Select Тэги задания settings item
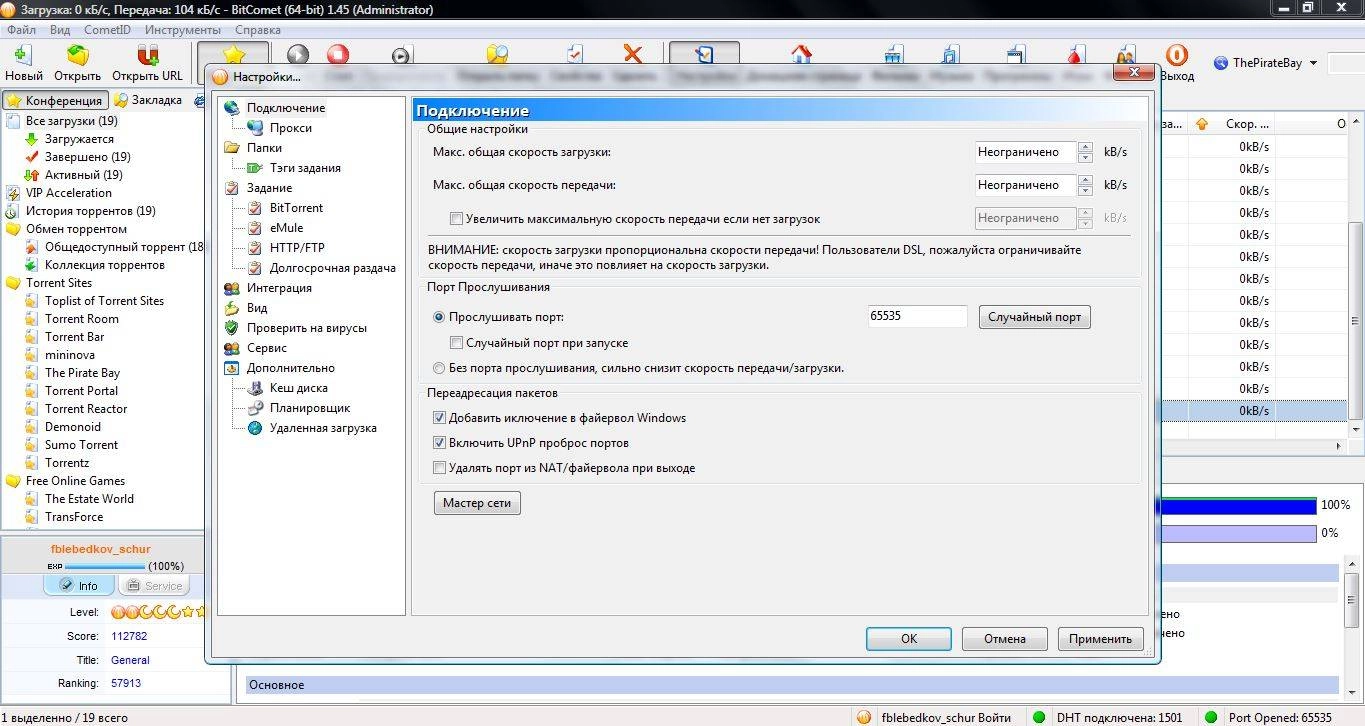This screenshot has width=1365, height=726. (x=304, y=168)
